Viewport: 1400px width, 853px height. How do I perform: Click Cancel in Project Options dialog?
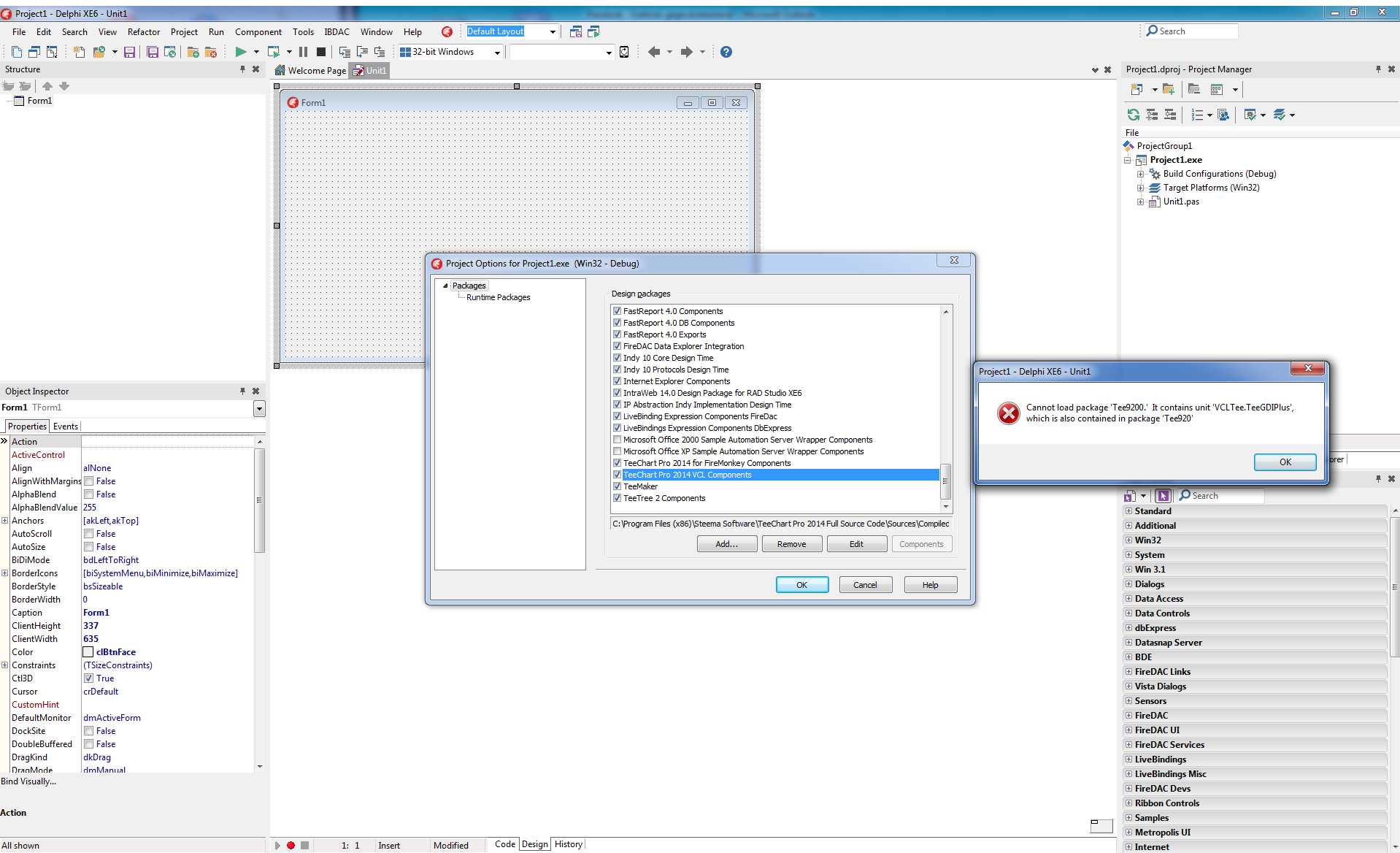point(865,585)
